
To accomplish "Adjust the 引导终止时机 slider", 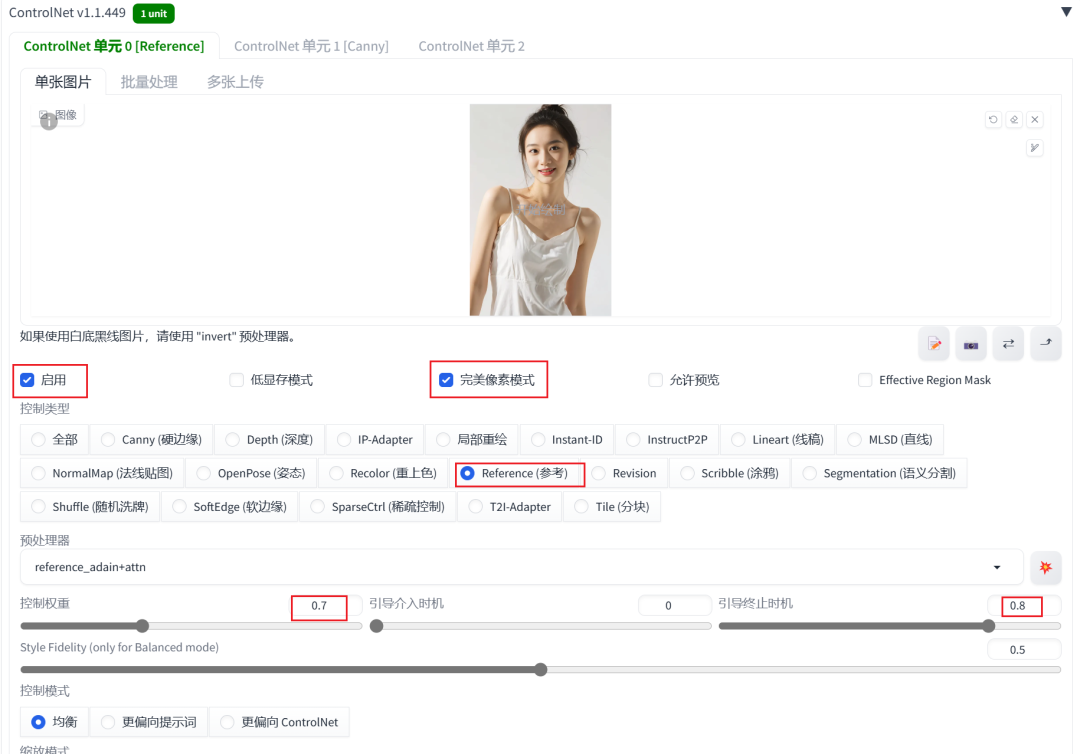I will [x=889, y=626].
